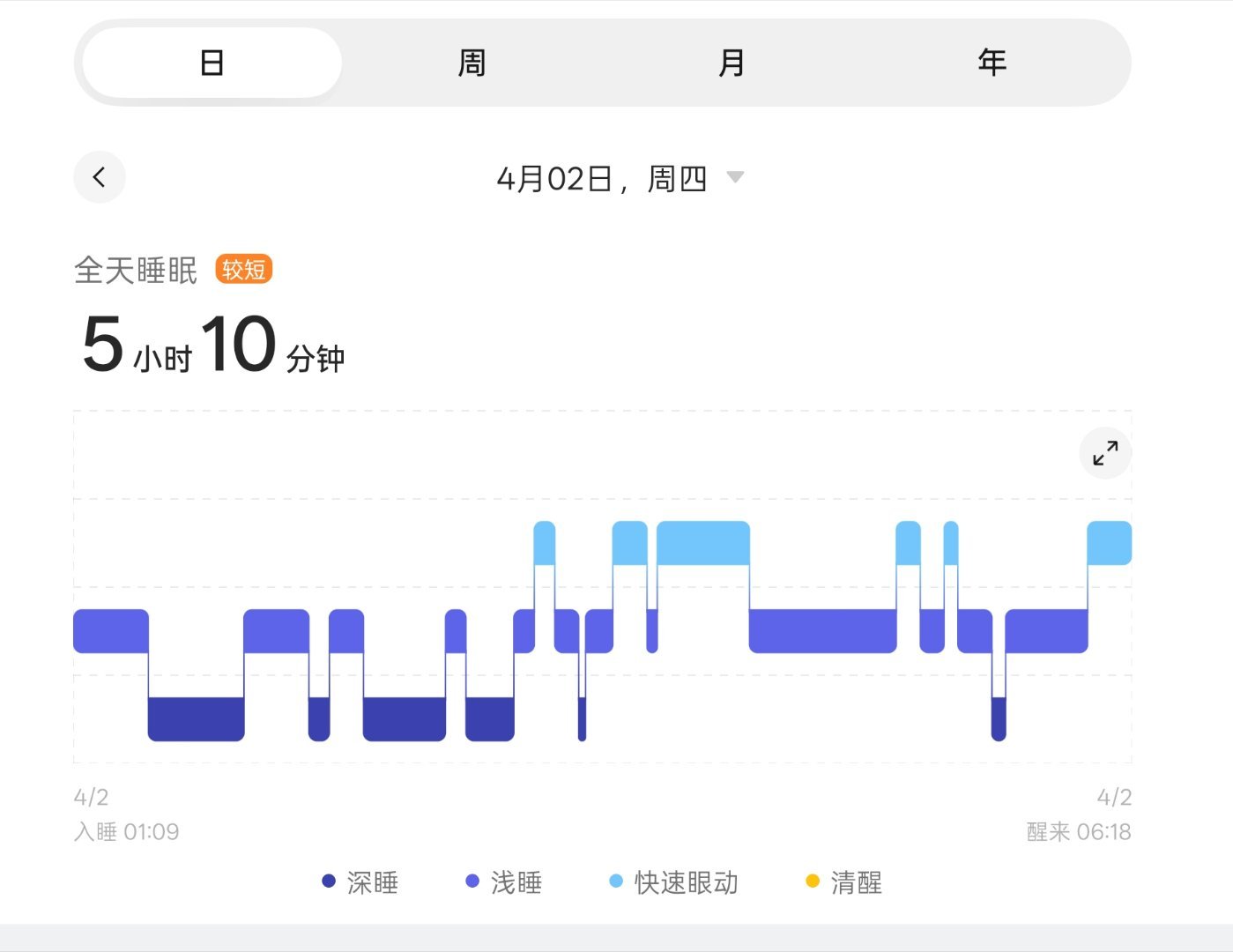Click the 深睡 legend dot
1233x952 pixels.
(x=329, y=881)
